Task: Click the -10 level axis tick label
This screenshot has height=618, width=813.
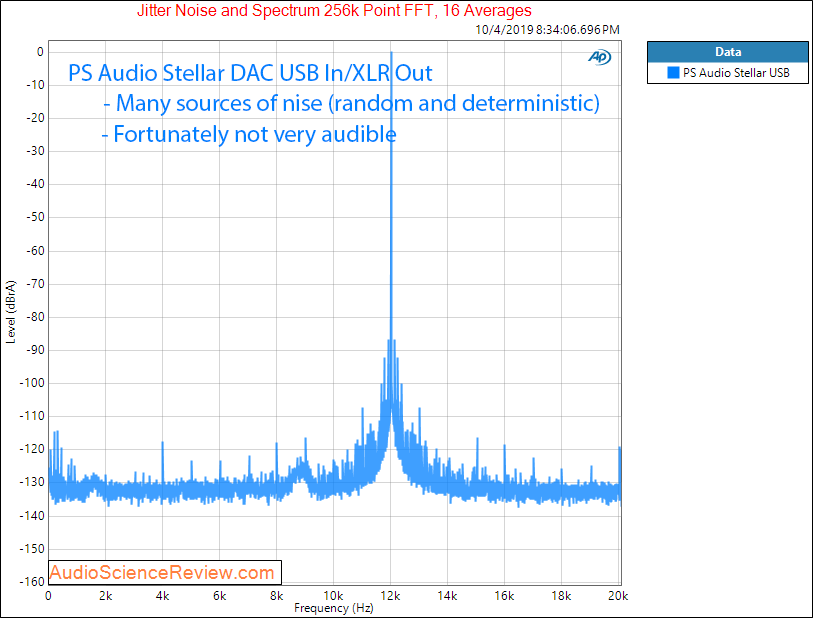Action: click(35, 85)
